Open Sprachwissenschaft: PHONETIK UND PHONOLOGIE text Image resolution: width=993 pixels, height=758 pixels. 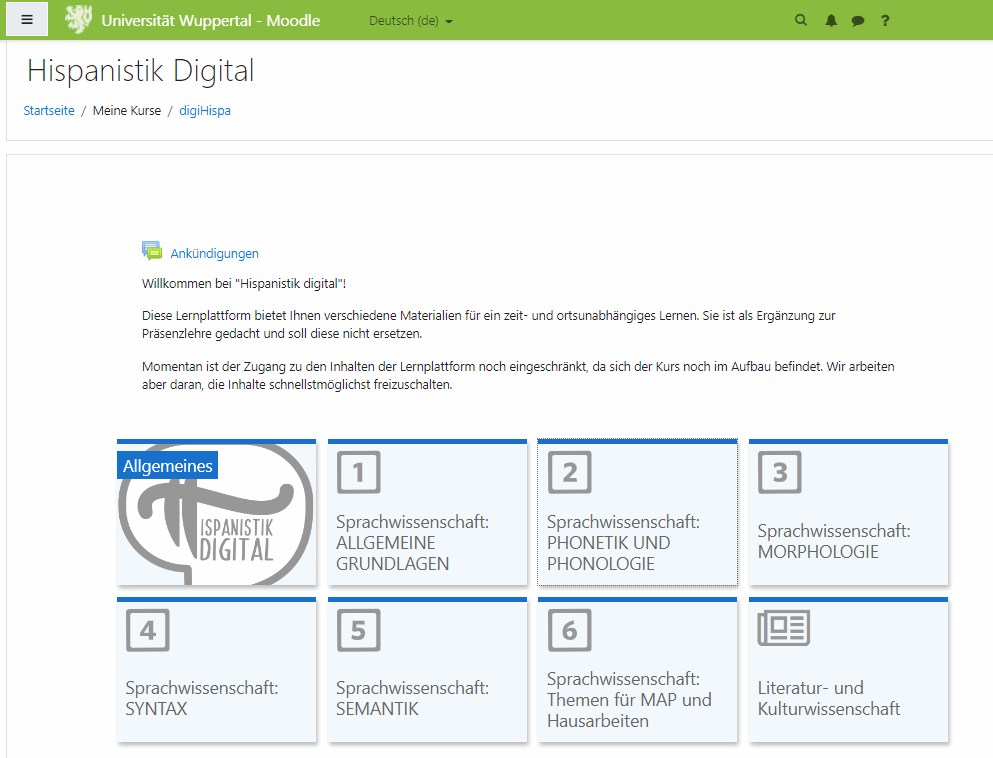[623, 543]
